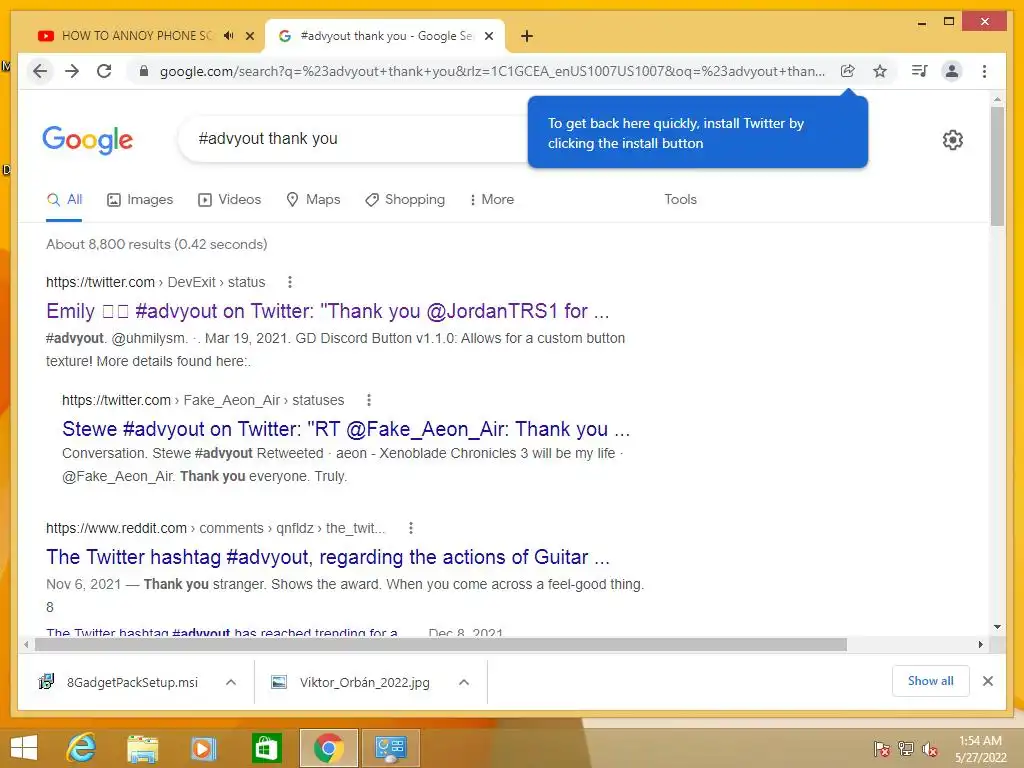This screenshot has width=1024, height=768.
Task: Focus the search box with #advyout thank you
Action: [353, 138]
